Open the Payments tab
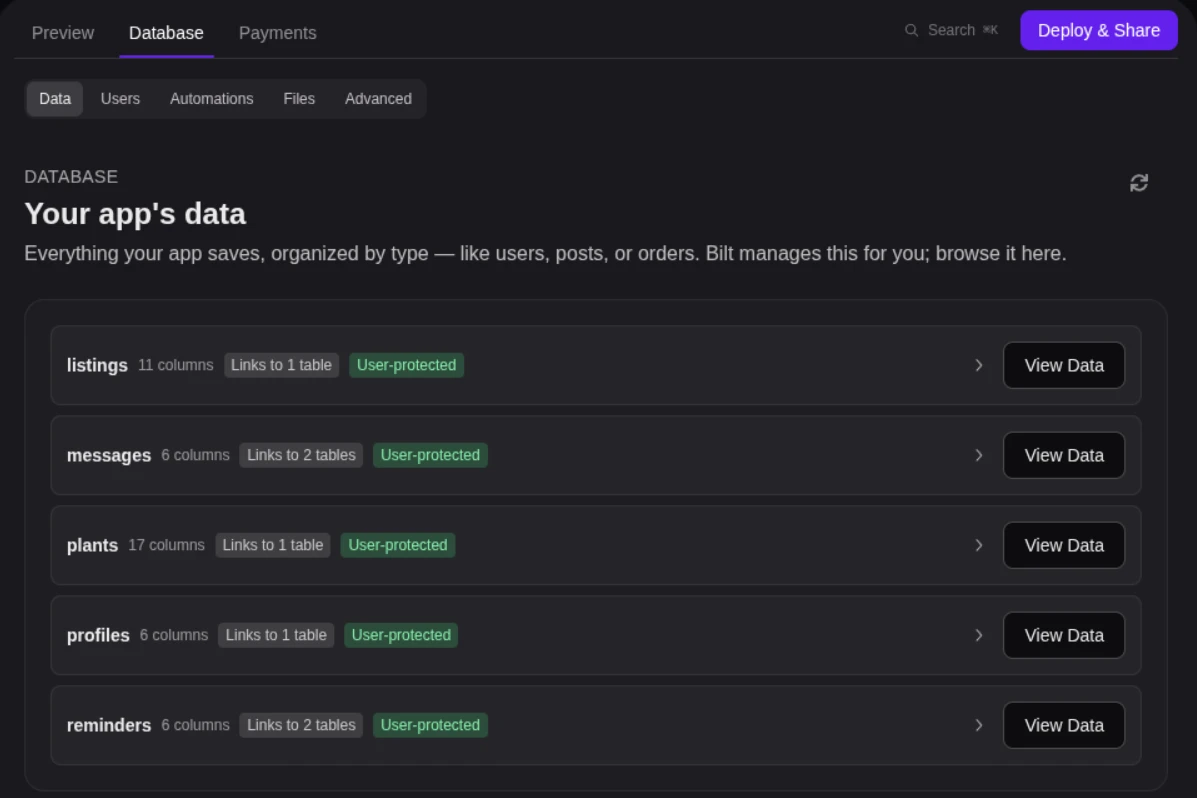Image resolution: width=1197 pixels, height=798 pixels. tap(277, 33)
